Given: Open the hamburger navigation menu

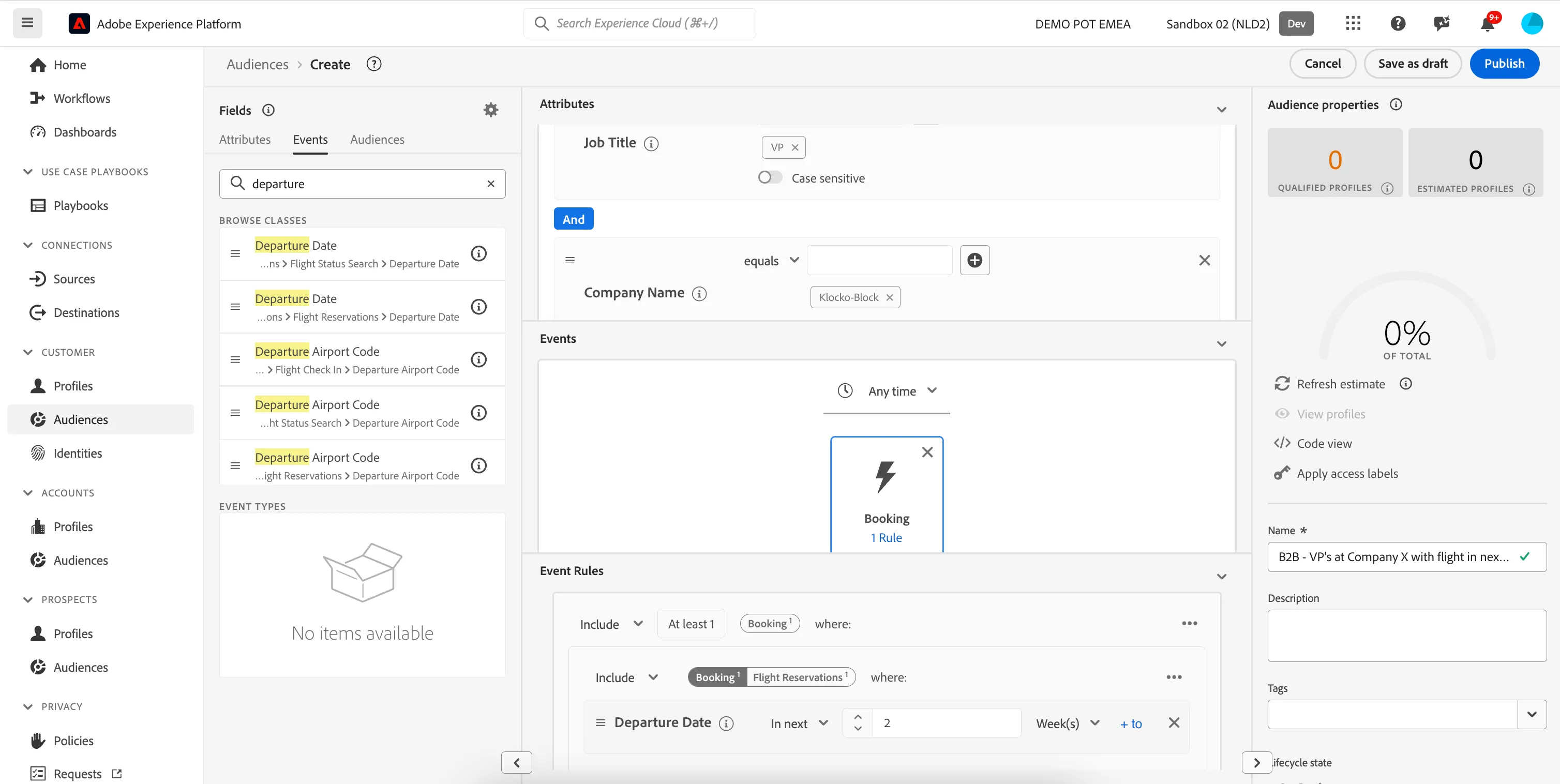Looking at the screenshot, I should coord(27,23).
